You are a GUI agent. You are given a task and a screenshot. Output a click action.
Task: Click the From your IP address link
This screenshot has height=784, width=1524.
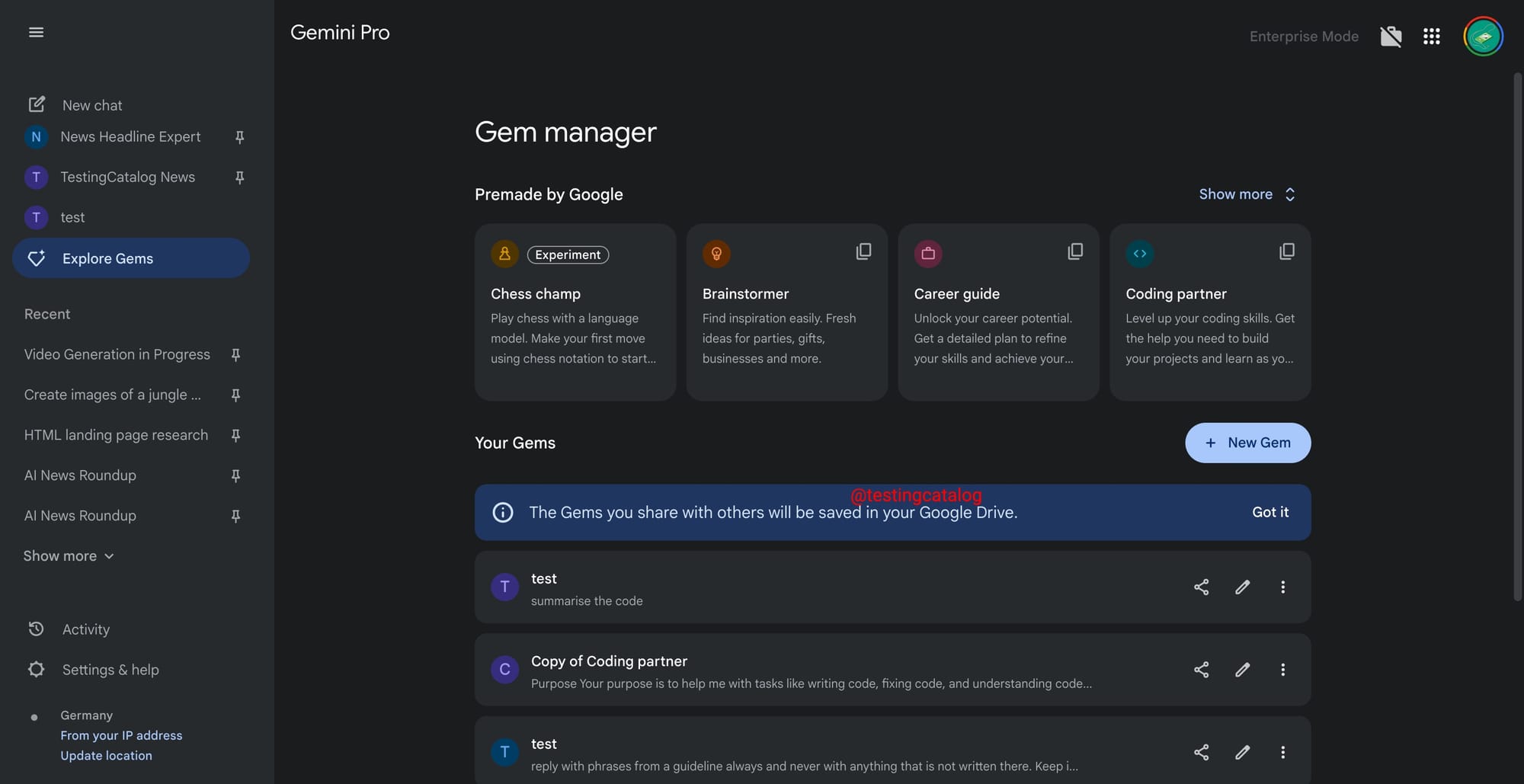121,735
